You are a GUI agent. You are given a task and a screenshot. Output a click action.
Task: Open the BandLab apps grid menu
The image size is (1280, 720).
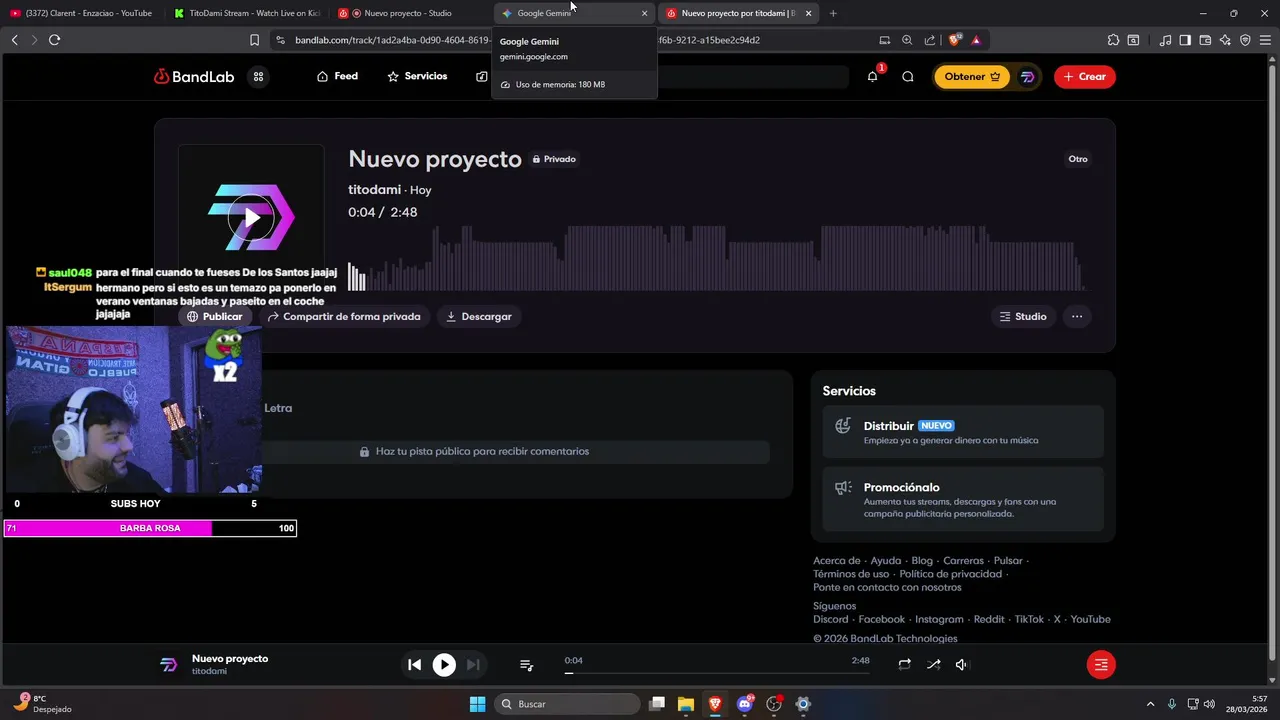point(258,76)
